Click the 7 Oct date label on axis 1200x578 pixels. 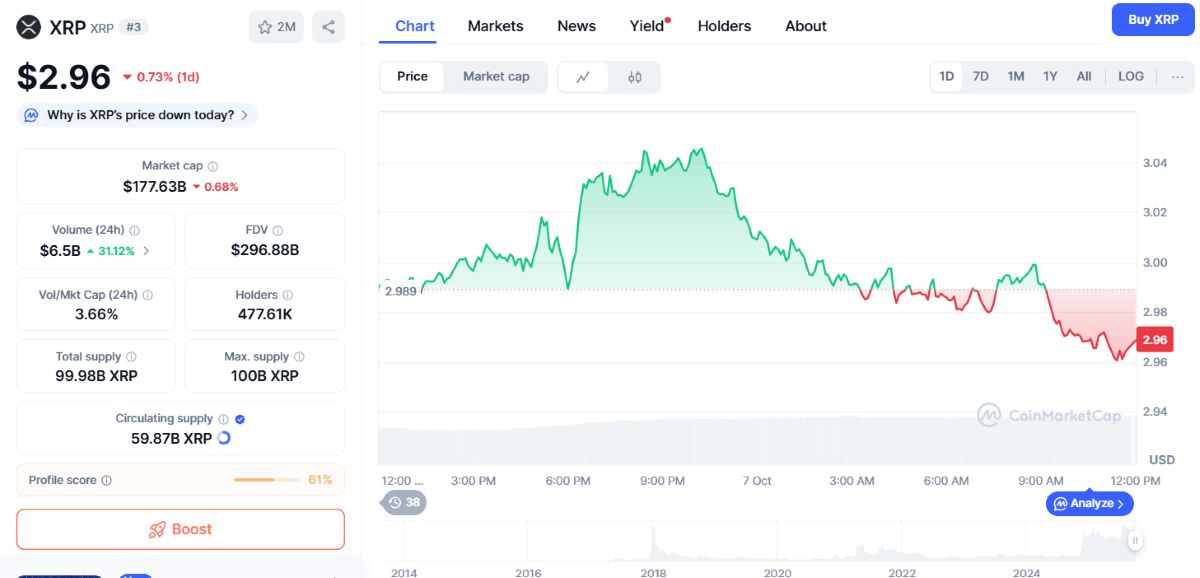point(757,481)
